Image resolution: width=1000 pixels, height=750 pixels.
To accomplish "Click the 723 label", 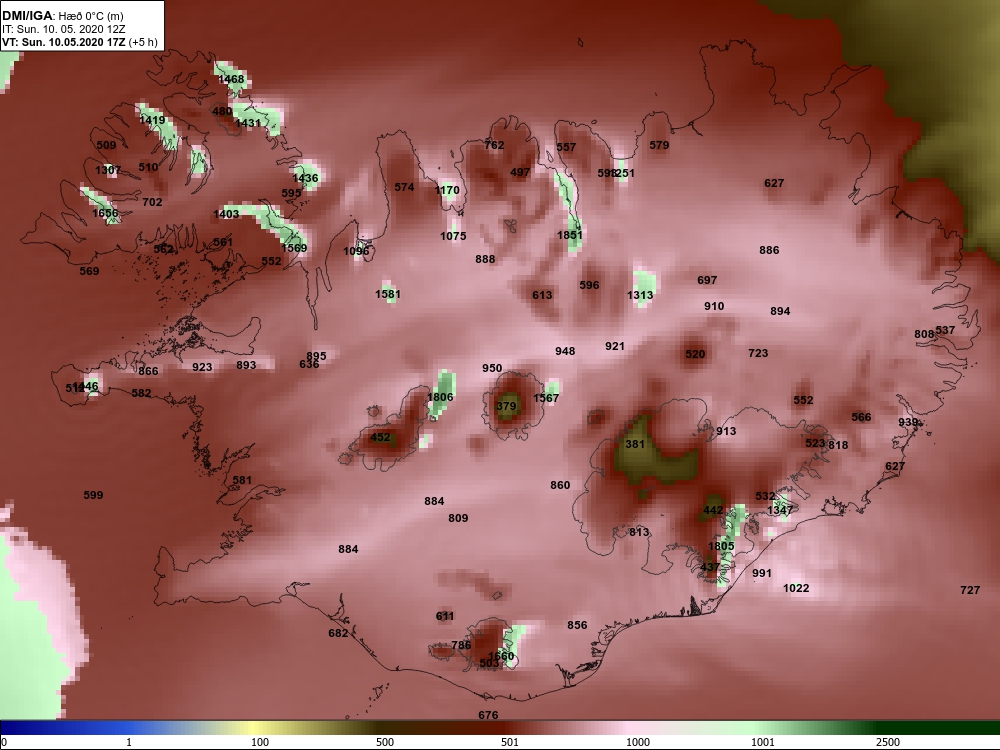I will (758, 353).
